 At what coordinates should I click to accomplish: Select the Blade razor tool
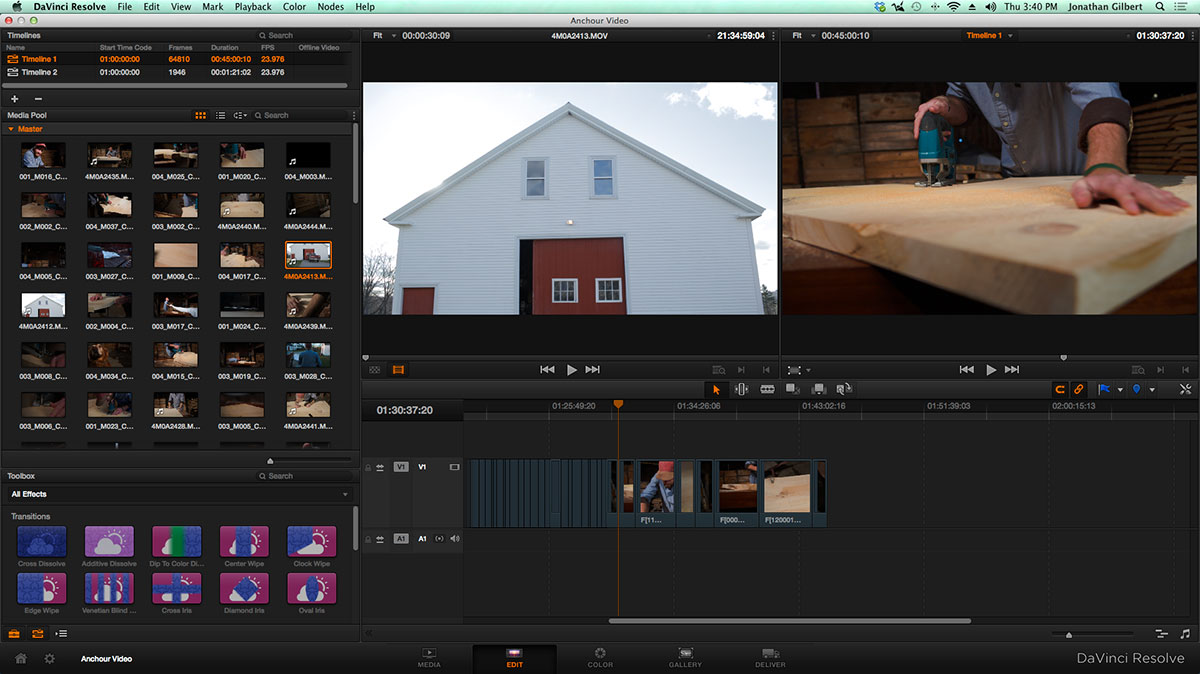[767, 389]
